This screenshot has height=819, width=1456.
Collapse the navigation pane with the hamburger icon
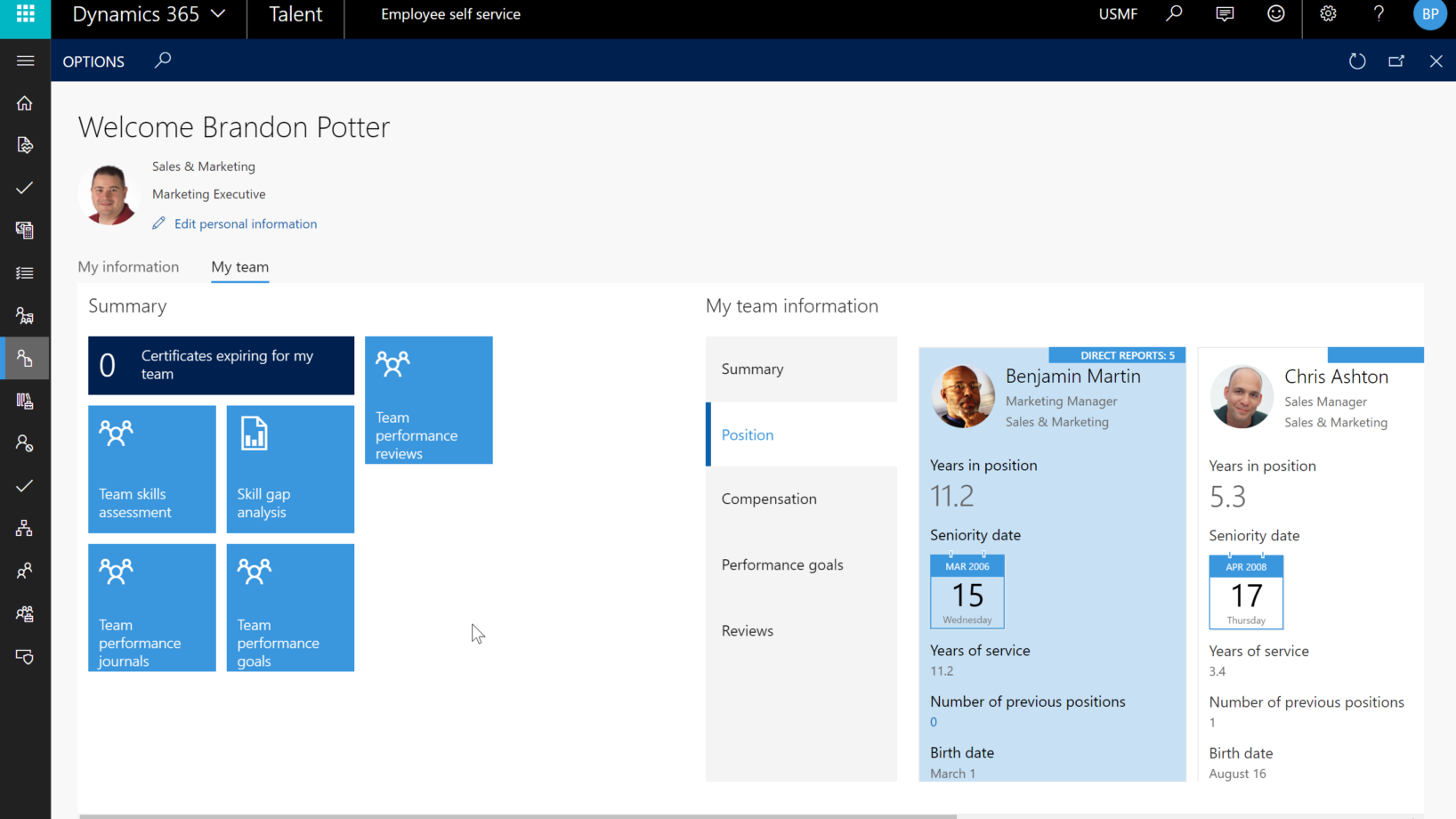click(25, 61)
